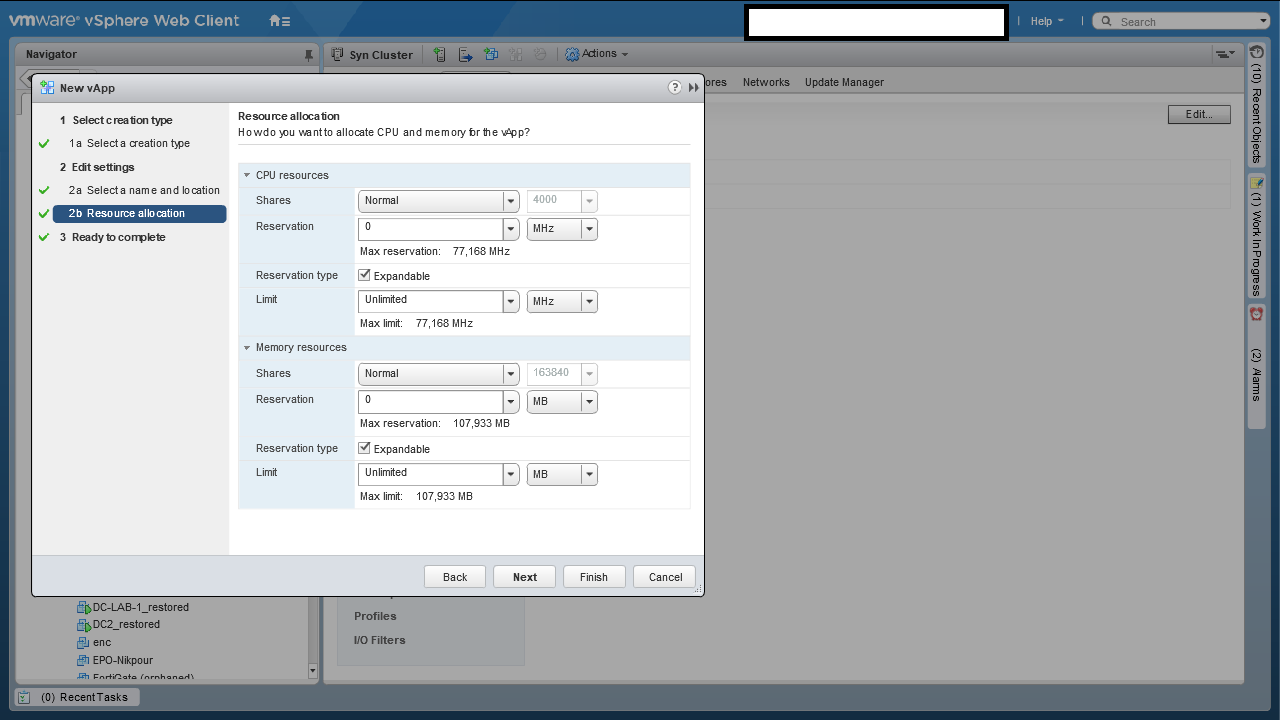1280x720 pixels.
Task: Collapse the Memory resources section
Action: point(247,348)
